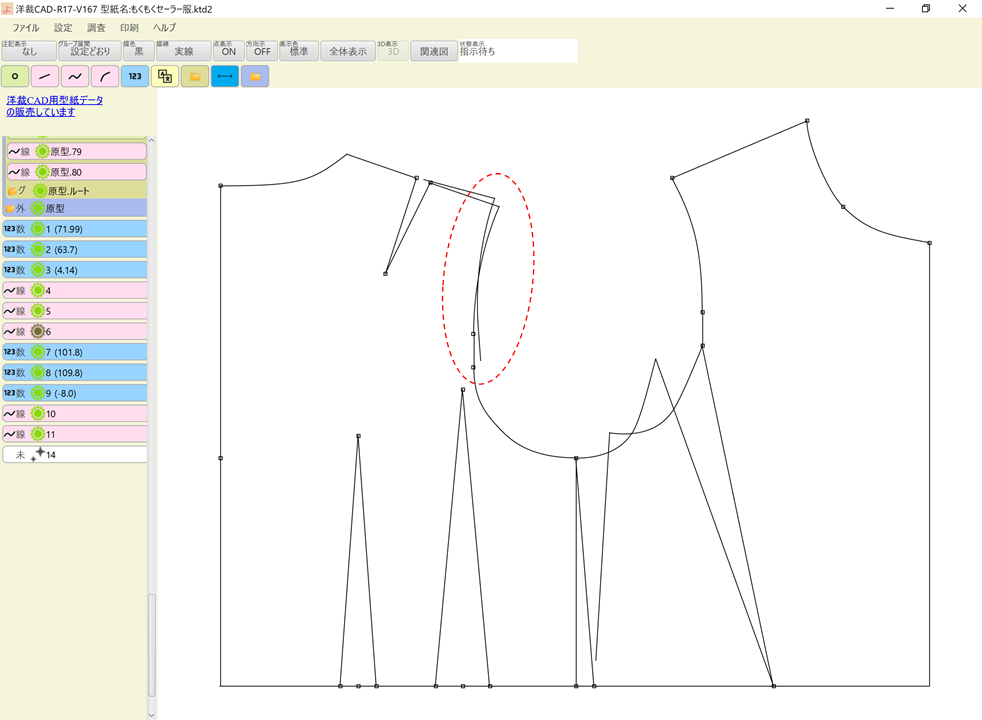Image resolution: width=982 pixels, height=720 pixels.
Task: Select the horizontal arrow measure tool
Action: (x=224, y=75)
